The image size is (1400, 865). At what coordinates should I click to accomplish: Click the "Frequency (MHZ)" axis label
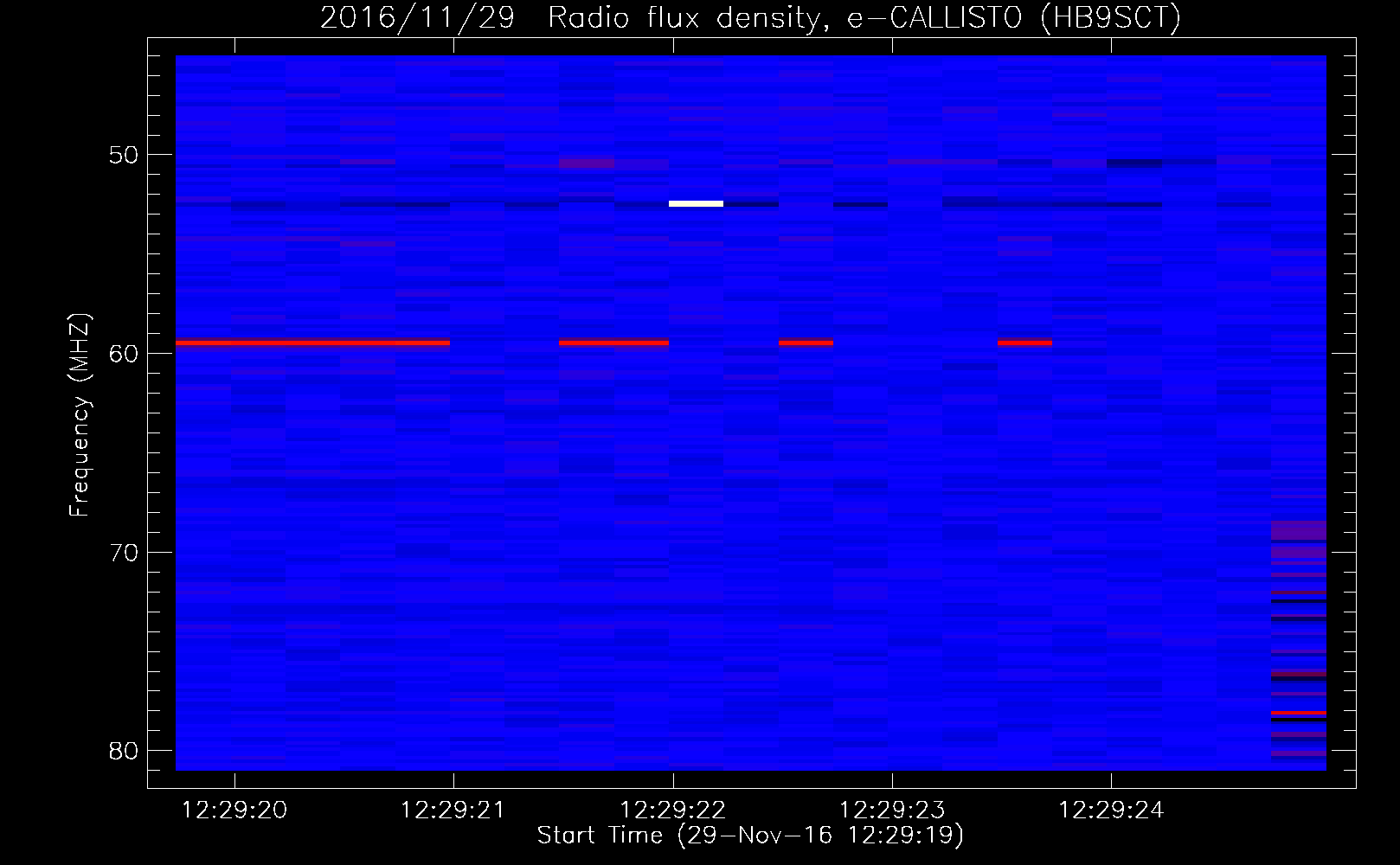pos(79,415)
